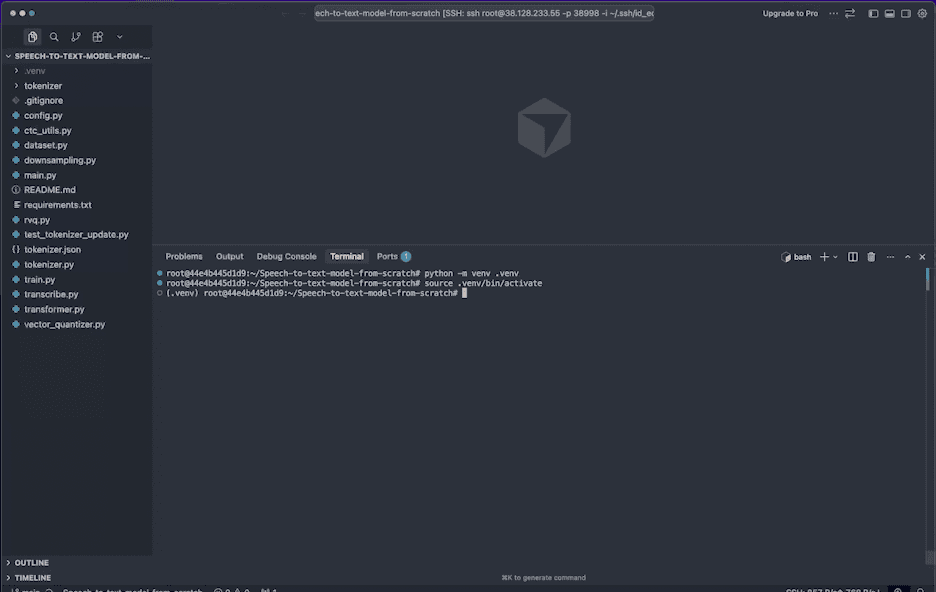Viewport: 936px width, 592px height.
Task: Switch to the Problems tab
Action: [x=183, y=256]
